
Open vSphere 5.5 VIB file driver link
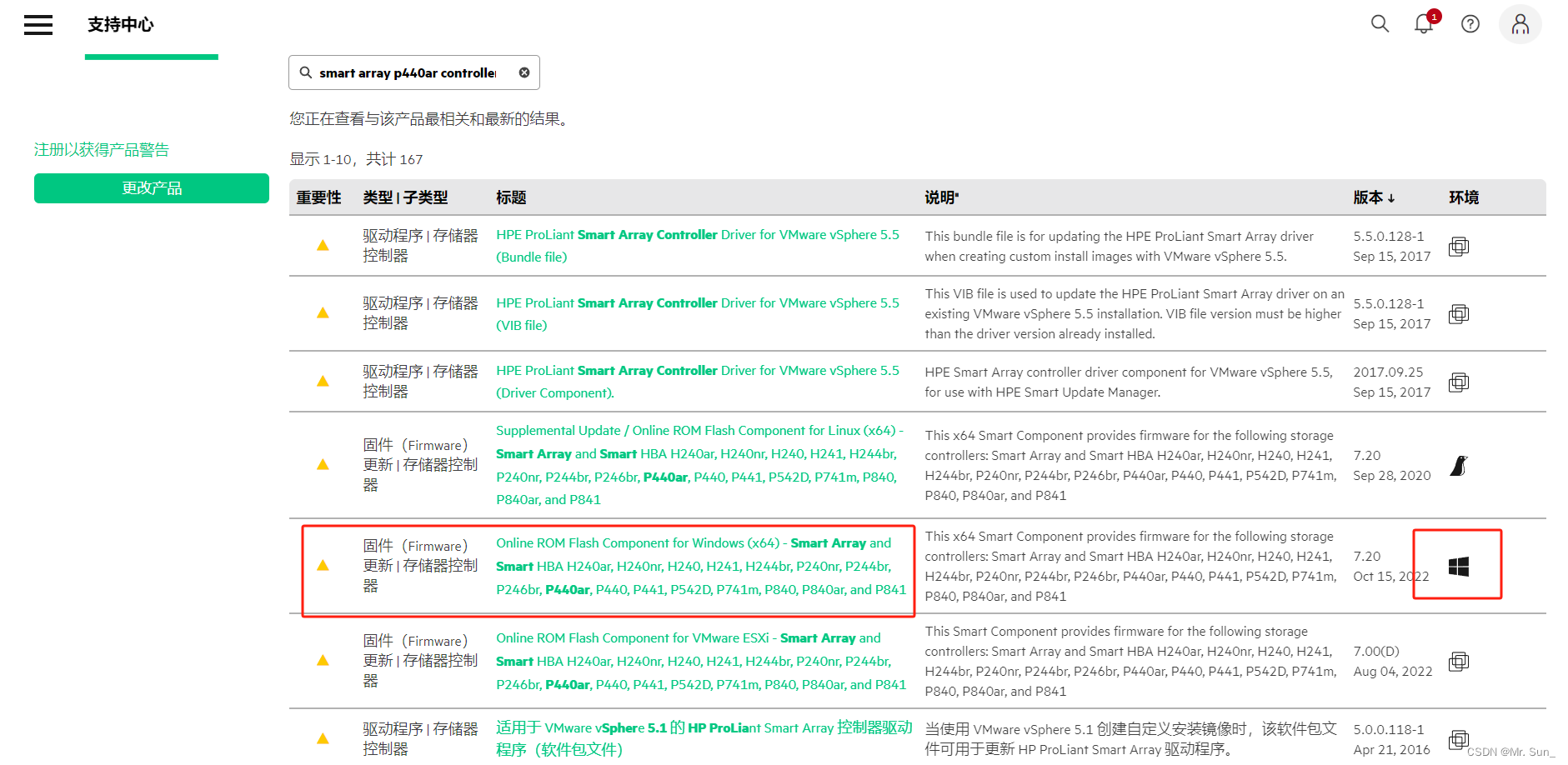click(x=698, y=314)
